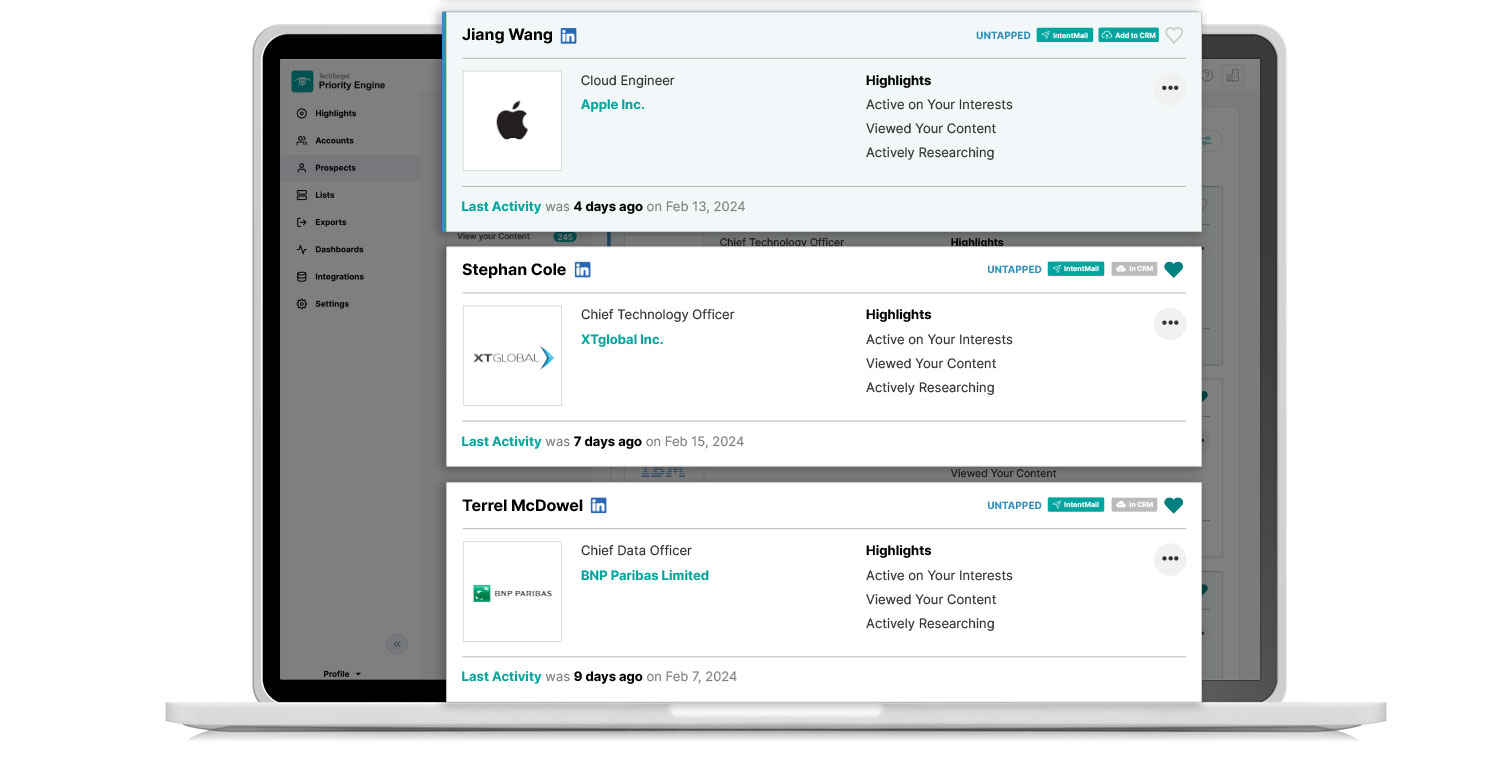
Task: Select Prospects in the sidebar
Action: [350, 168]
